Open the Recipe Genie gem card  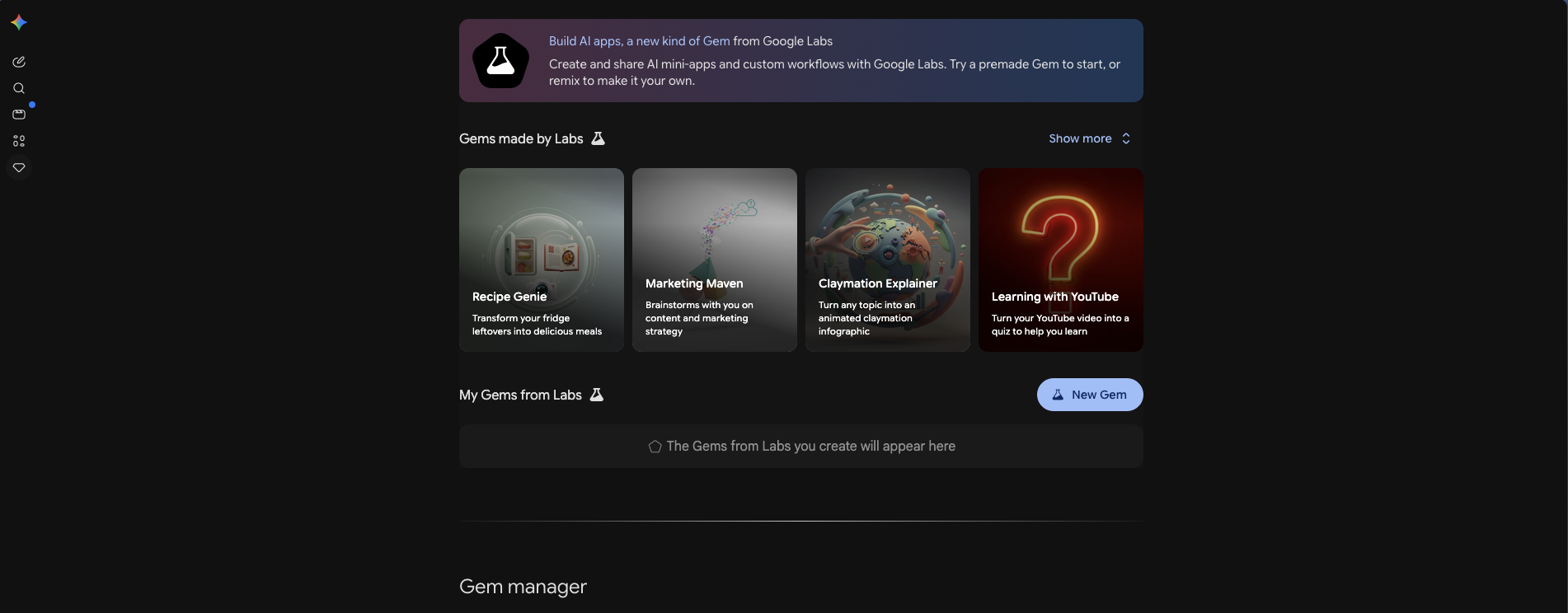point(542,260)
